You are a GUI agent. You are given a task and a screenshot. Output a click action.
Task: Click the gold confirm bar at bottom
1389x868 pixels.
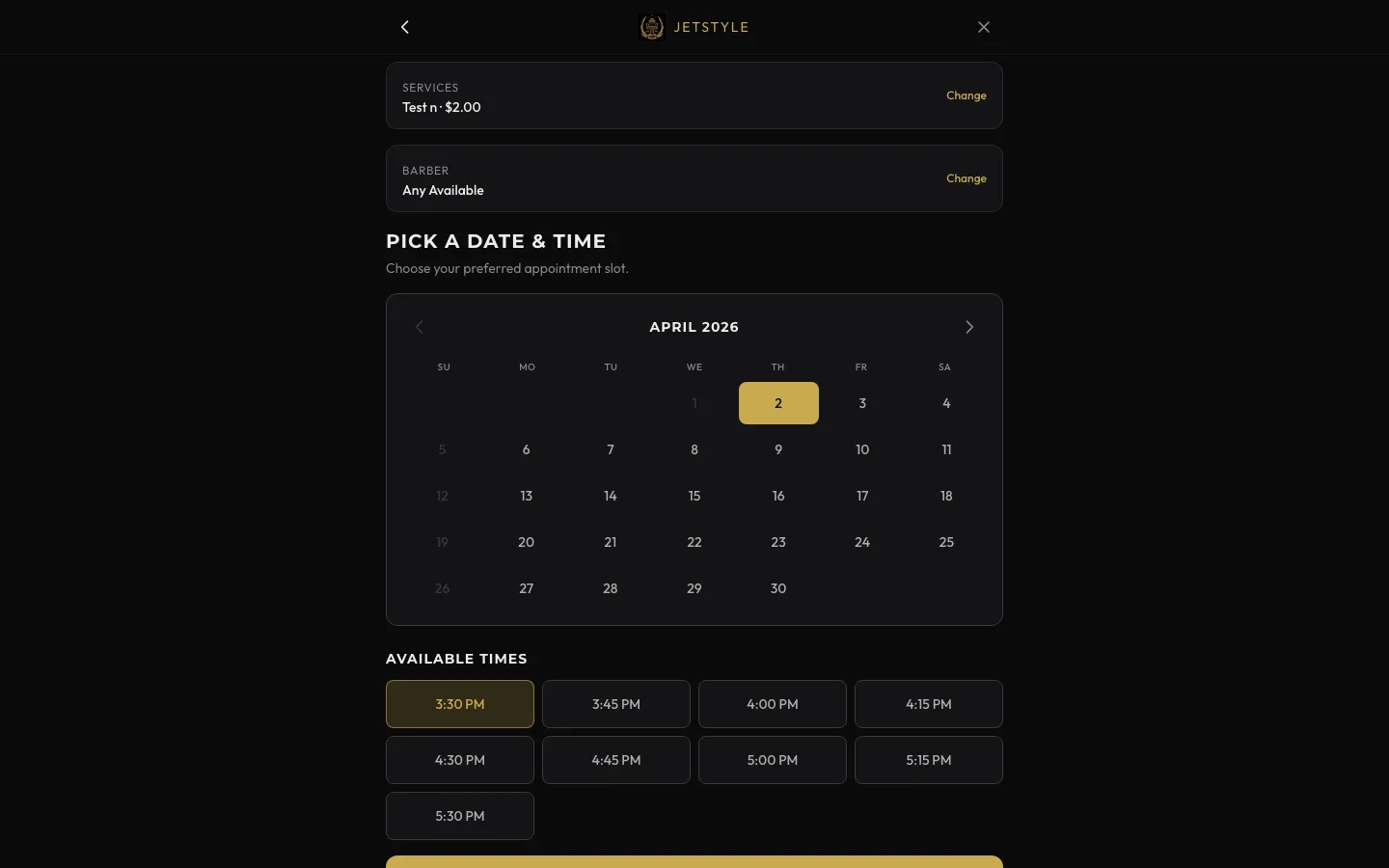(694, 864)
